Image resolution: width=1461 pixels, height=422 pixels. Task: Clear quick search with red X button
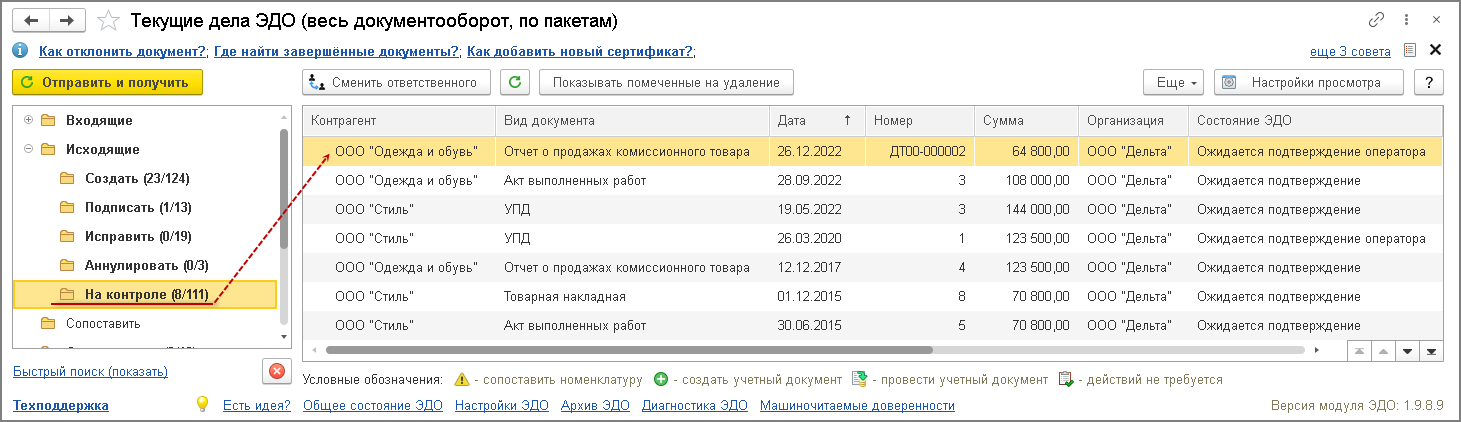(277, 372)
